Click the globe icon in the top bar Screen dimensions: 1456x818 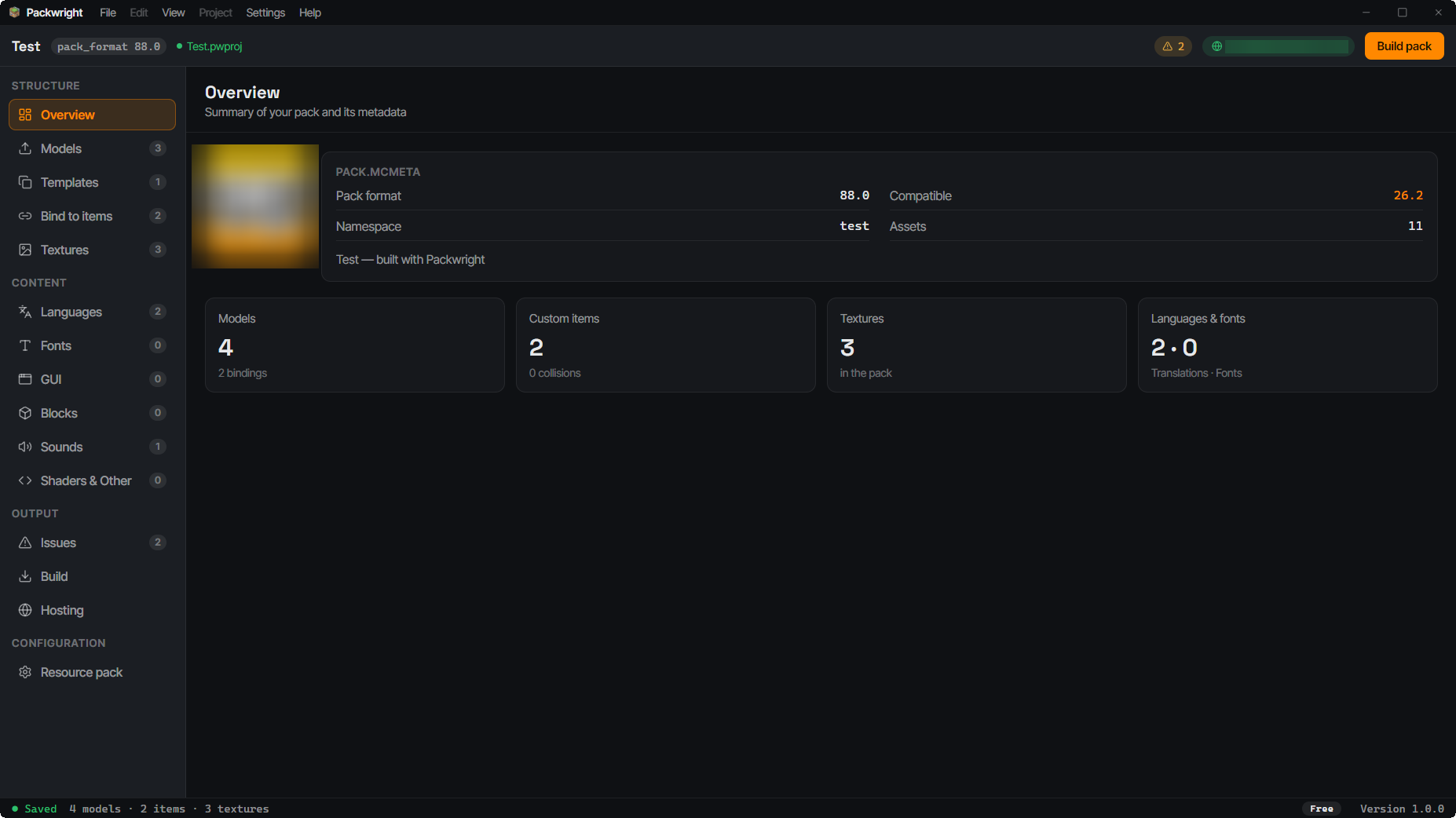(x=1216, y=46)
